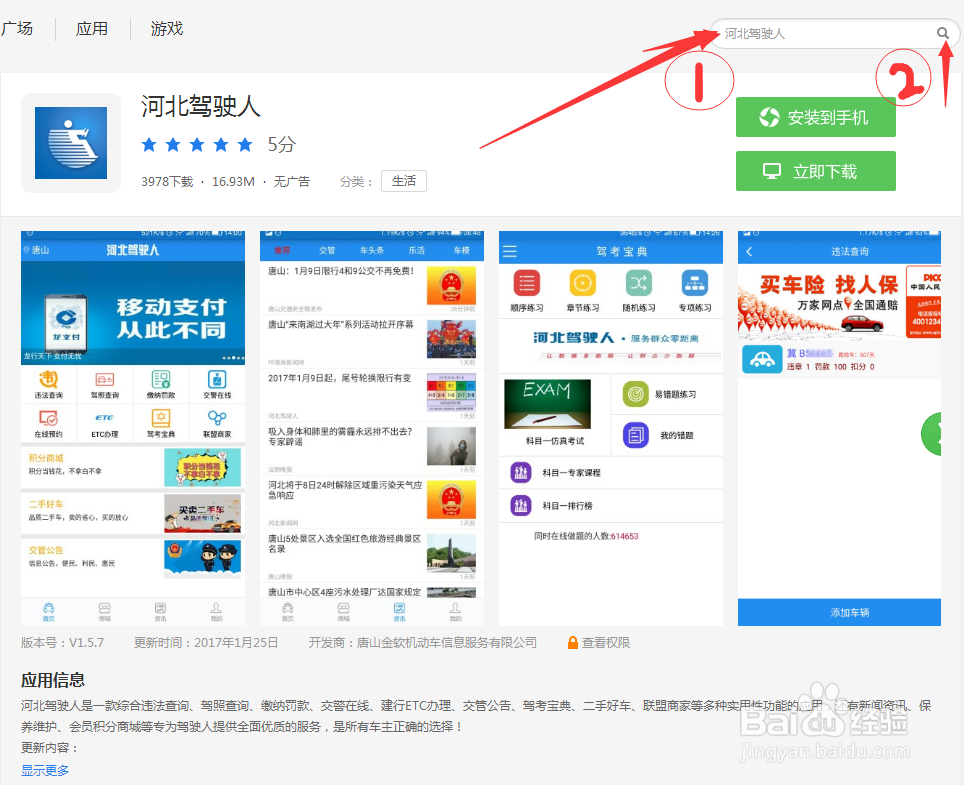This screenshot has height=785, width=964.
Task: Click 我的错题 purple icon
Action: tap(636, 435)
